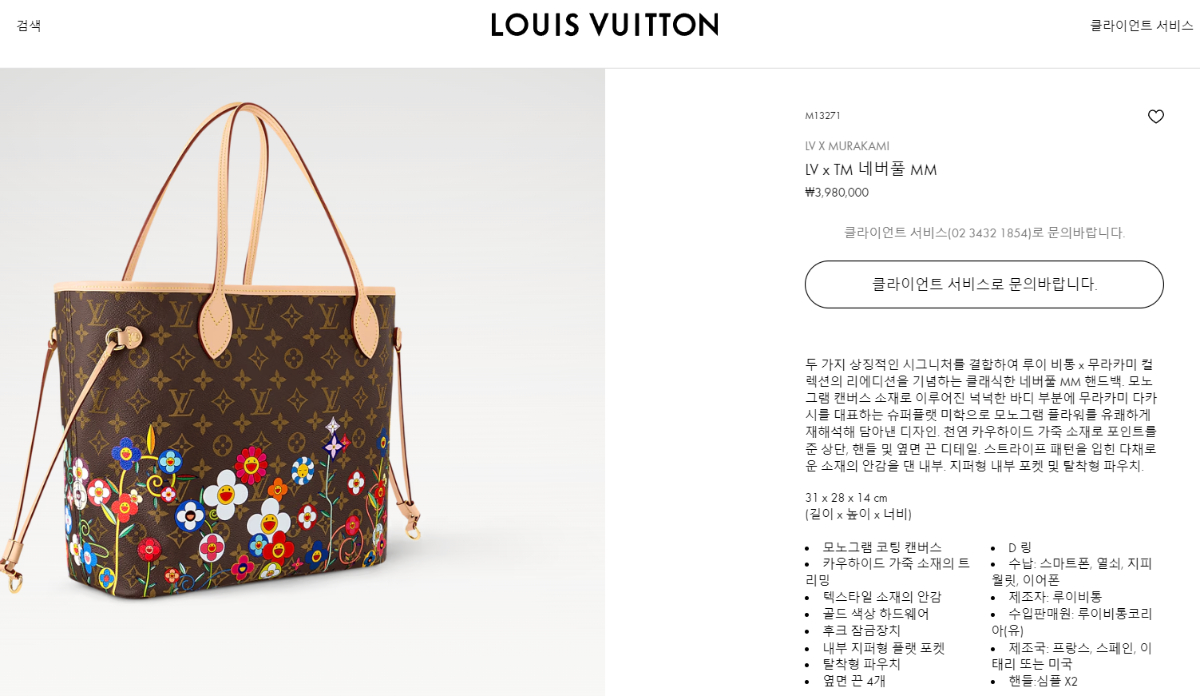Image resolution: width=1200 pixels, height=696 pixels.
Task: Click the product description paragraph
Action: tap(981, 415)
